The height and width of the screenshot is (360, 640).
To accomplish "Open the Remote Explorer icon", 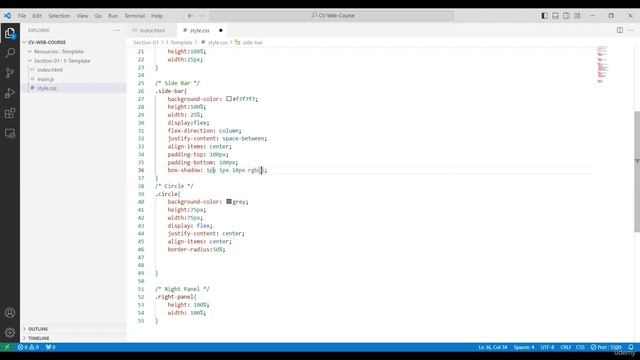I will click(10, 133).
